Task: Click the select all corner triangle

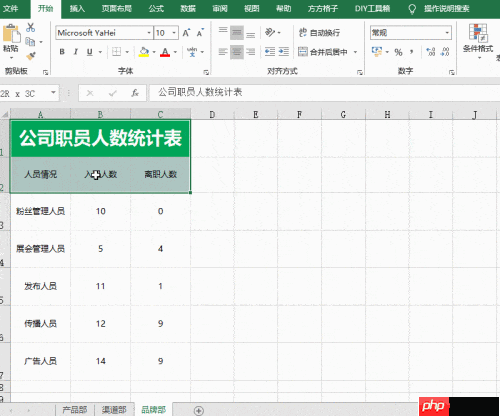Action: (x=5, y=114)
